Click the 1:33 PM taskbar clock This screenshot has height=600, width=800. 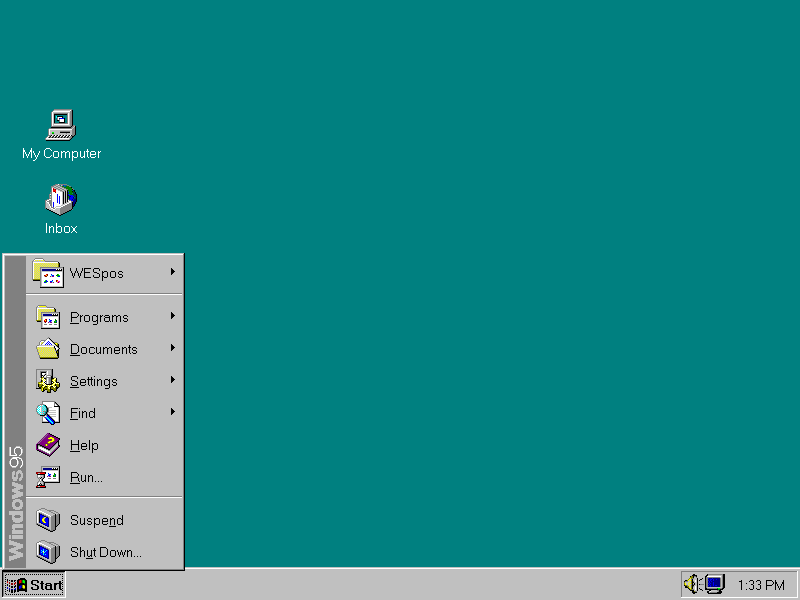click(x=761, y=585)
